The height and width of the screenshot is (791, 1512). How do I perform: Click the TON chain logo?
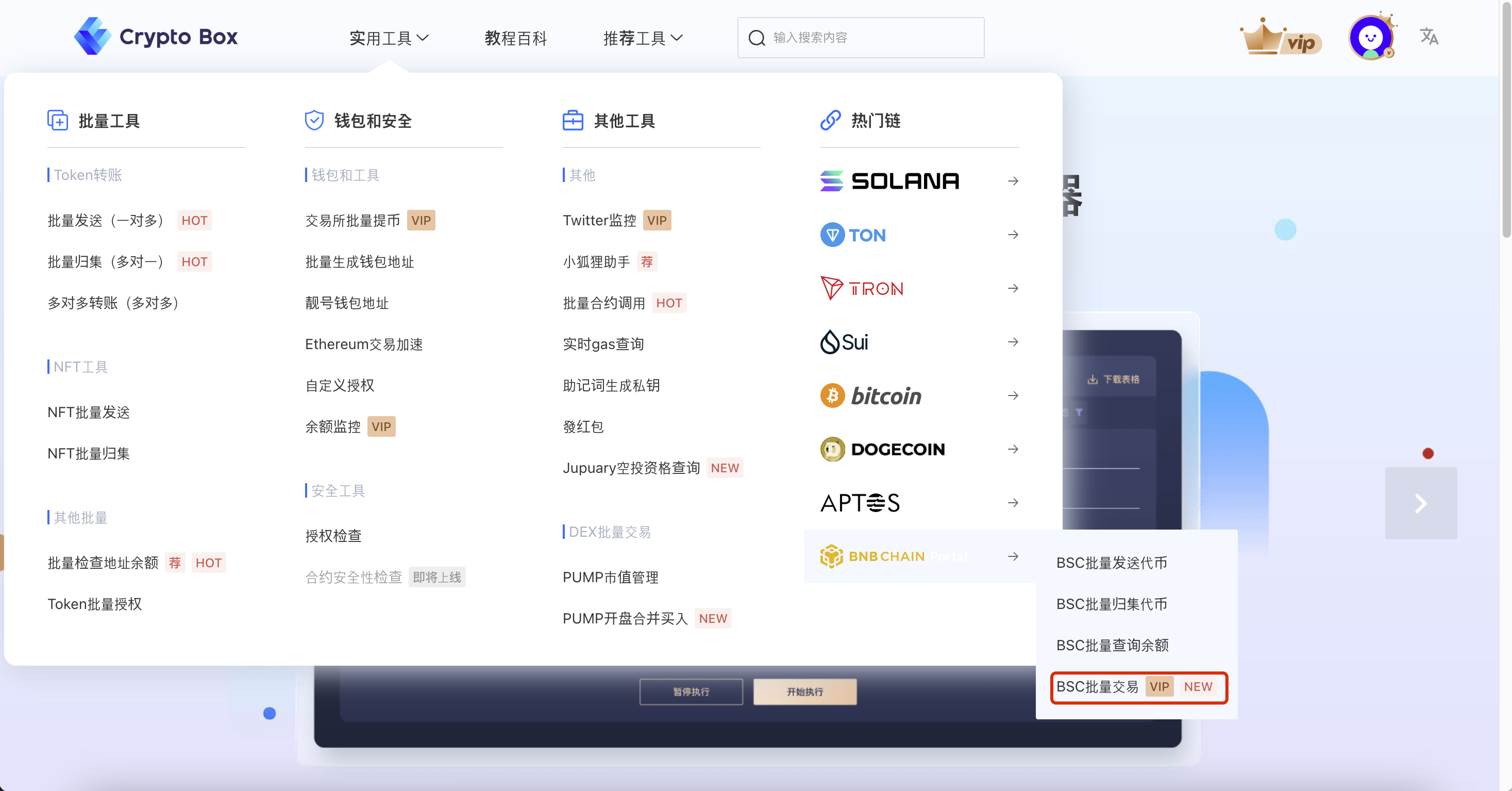point(852,235)
